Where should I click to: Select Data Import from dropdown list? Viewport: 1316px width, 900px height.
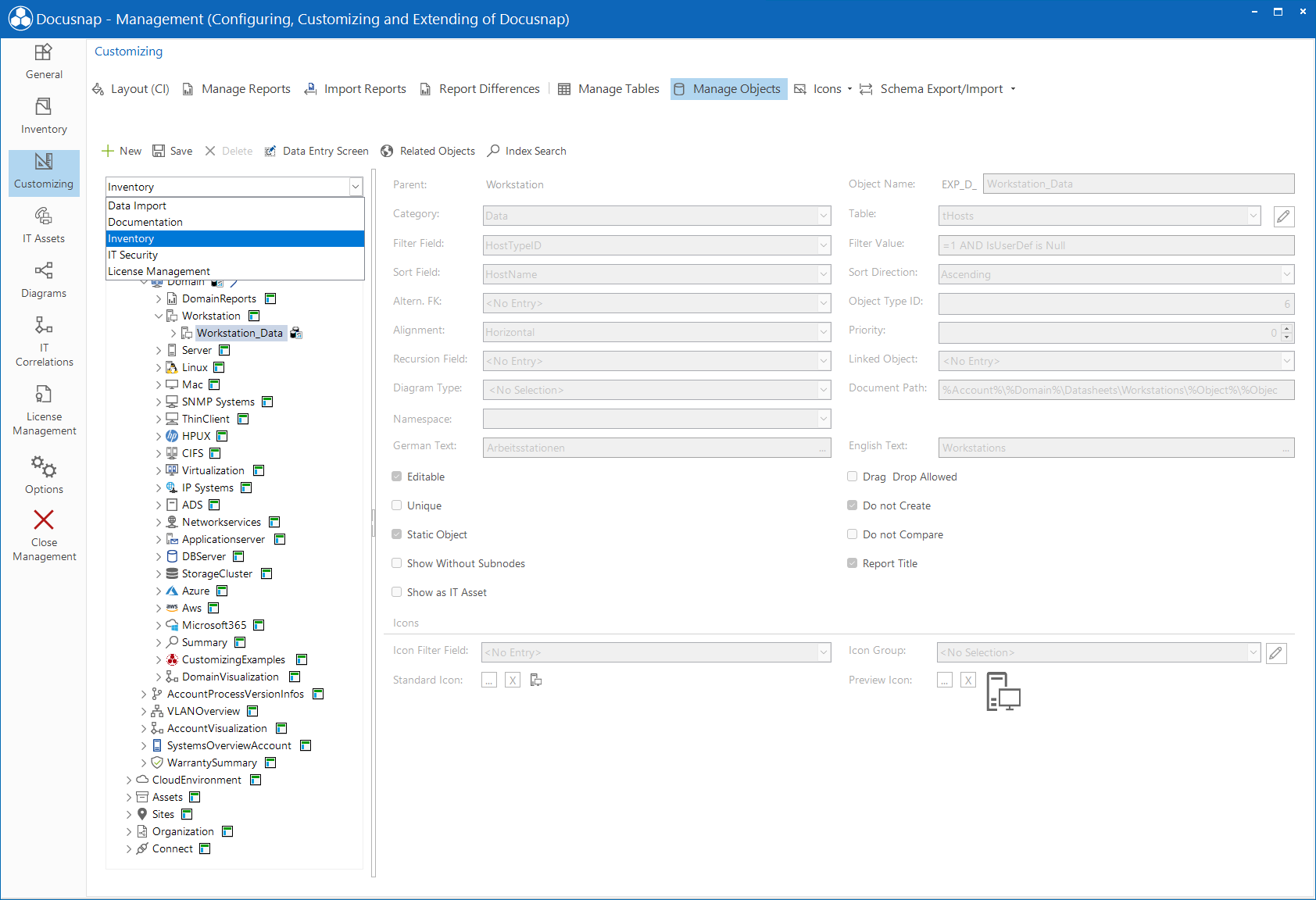tap(235, 206)
